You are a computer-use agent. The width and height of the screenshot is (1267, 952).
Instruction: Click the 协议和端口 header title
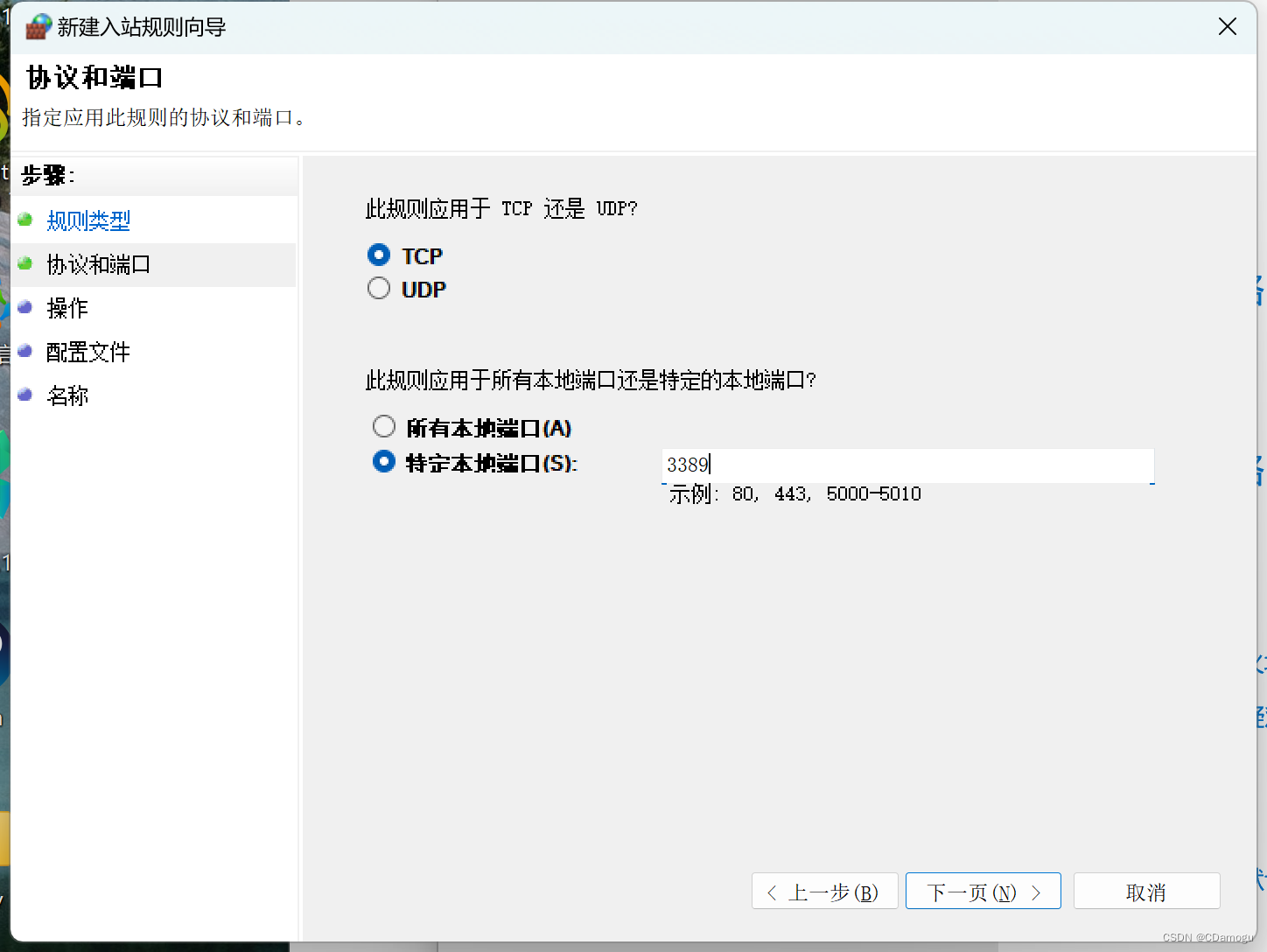pos(93,77)
